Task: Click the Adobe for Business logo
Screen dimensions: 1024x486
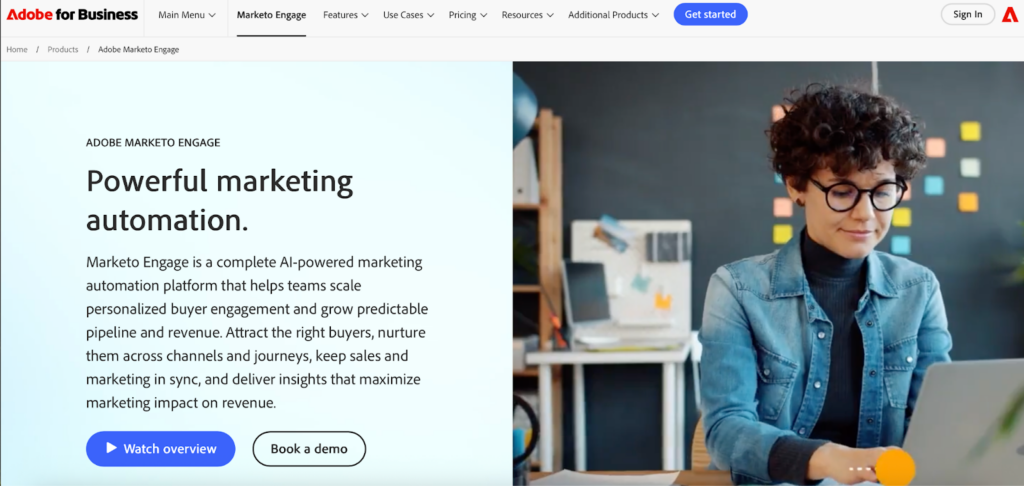Action: (72, 14)
